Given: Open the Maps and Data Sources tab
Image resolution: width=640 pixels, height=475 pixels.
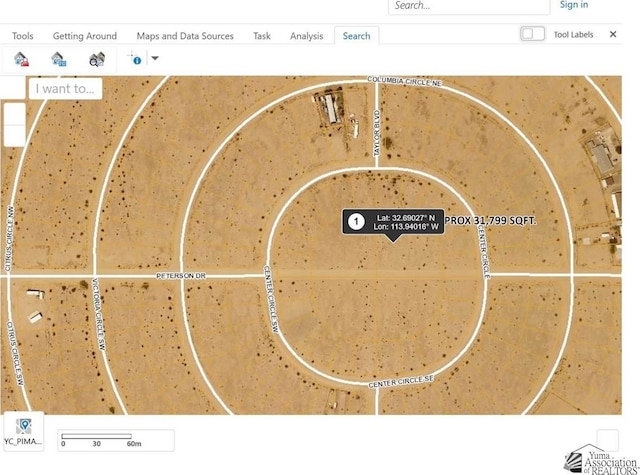Looking at the screenshot, I should (x=185, y=36).
